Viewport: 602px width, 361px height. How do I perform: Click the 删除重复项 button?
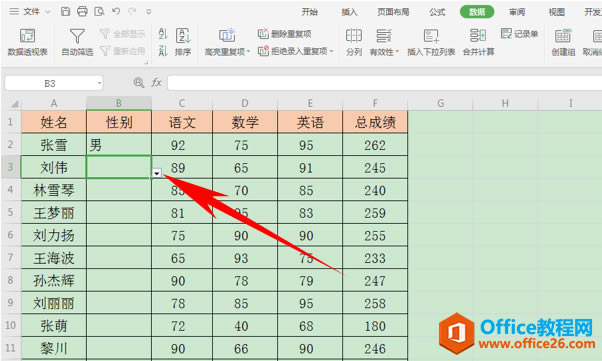284,34
